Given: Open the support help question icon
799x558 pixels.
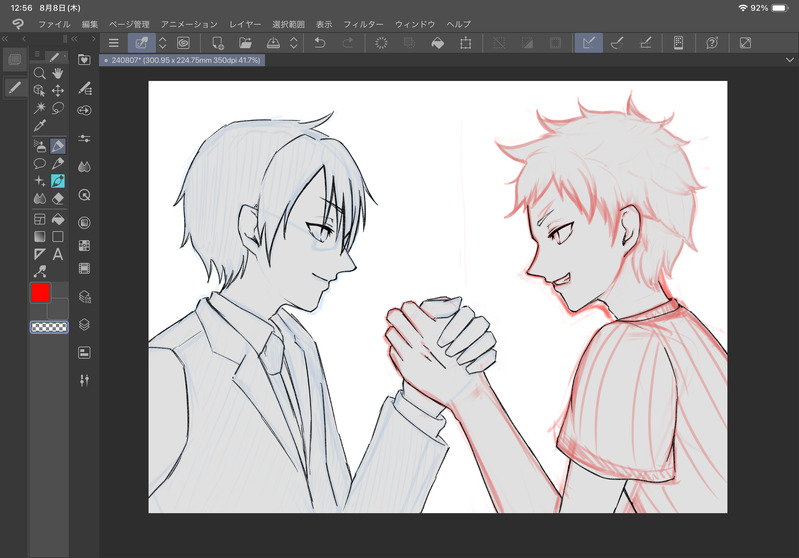Looking at the screenshot, I should [712, 43].
